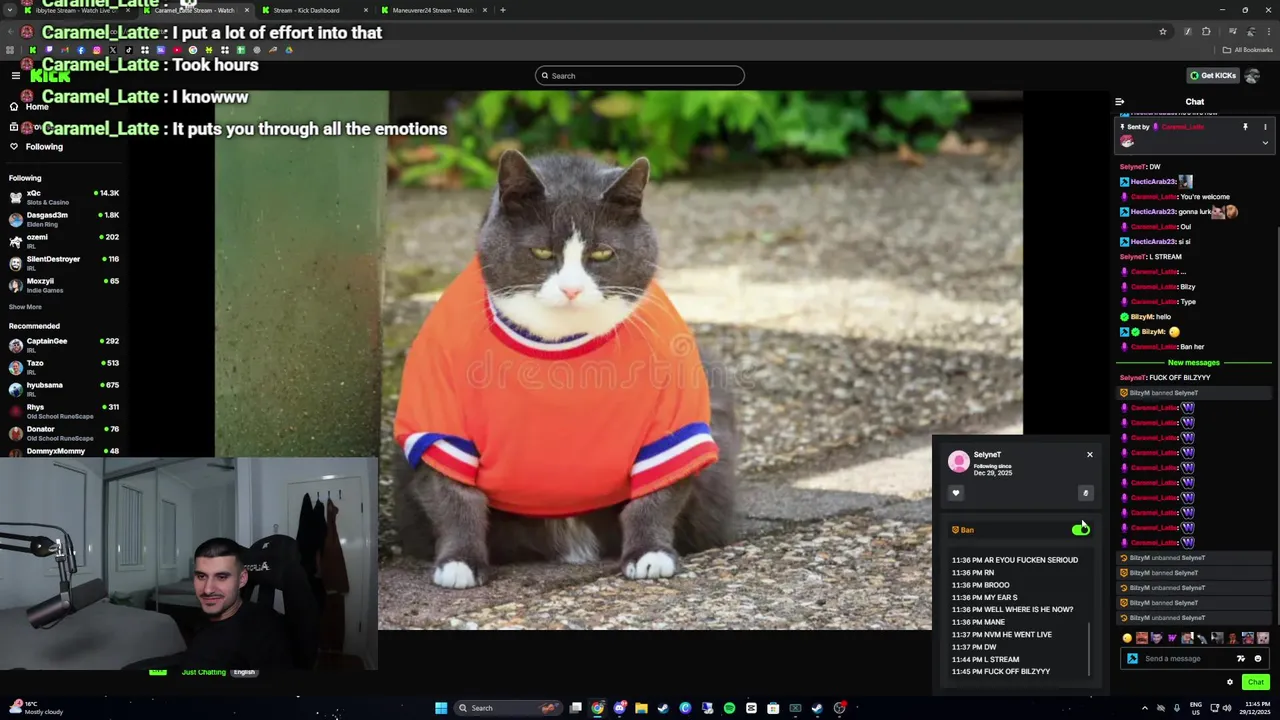Toggle the Ban switch for SelyneT
This screenshot has height=720, width=1280.
pyautogui.click(x=1080, y=529)
